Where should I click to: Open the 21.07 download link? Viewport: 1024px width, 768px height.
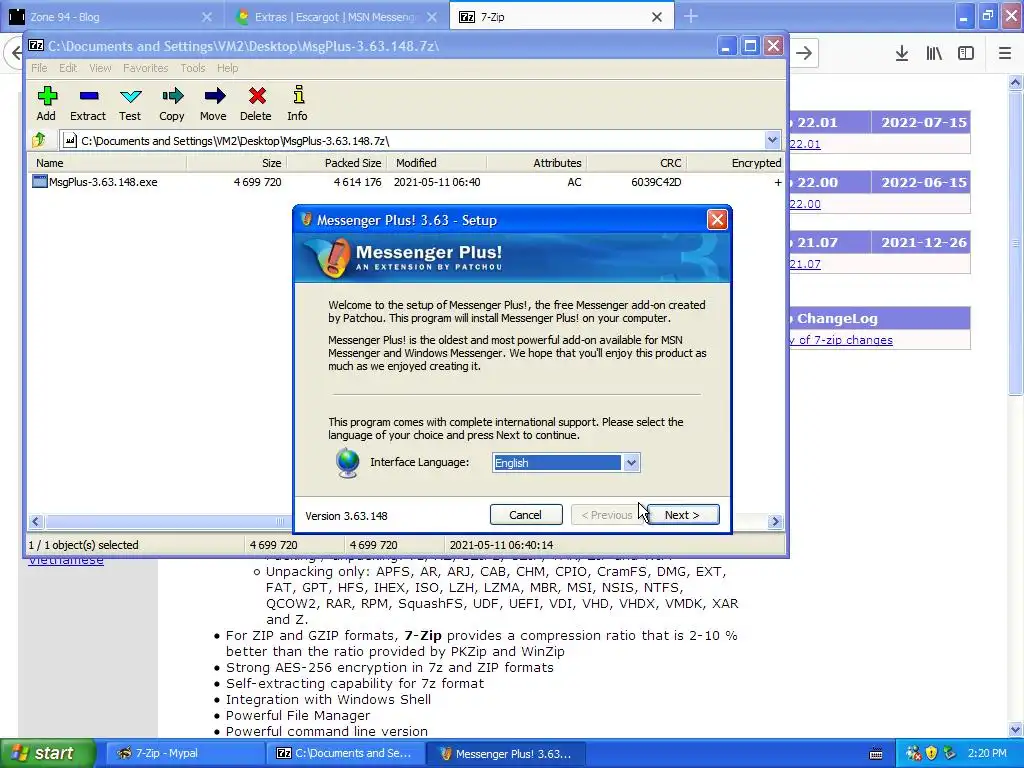[805, 264]
